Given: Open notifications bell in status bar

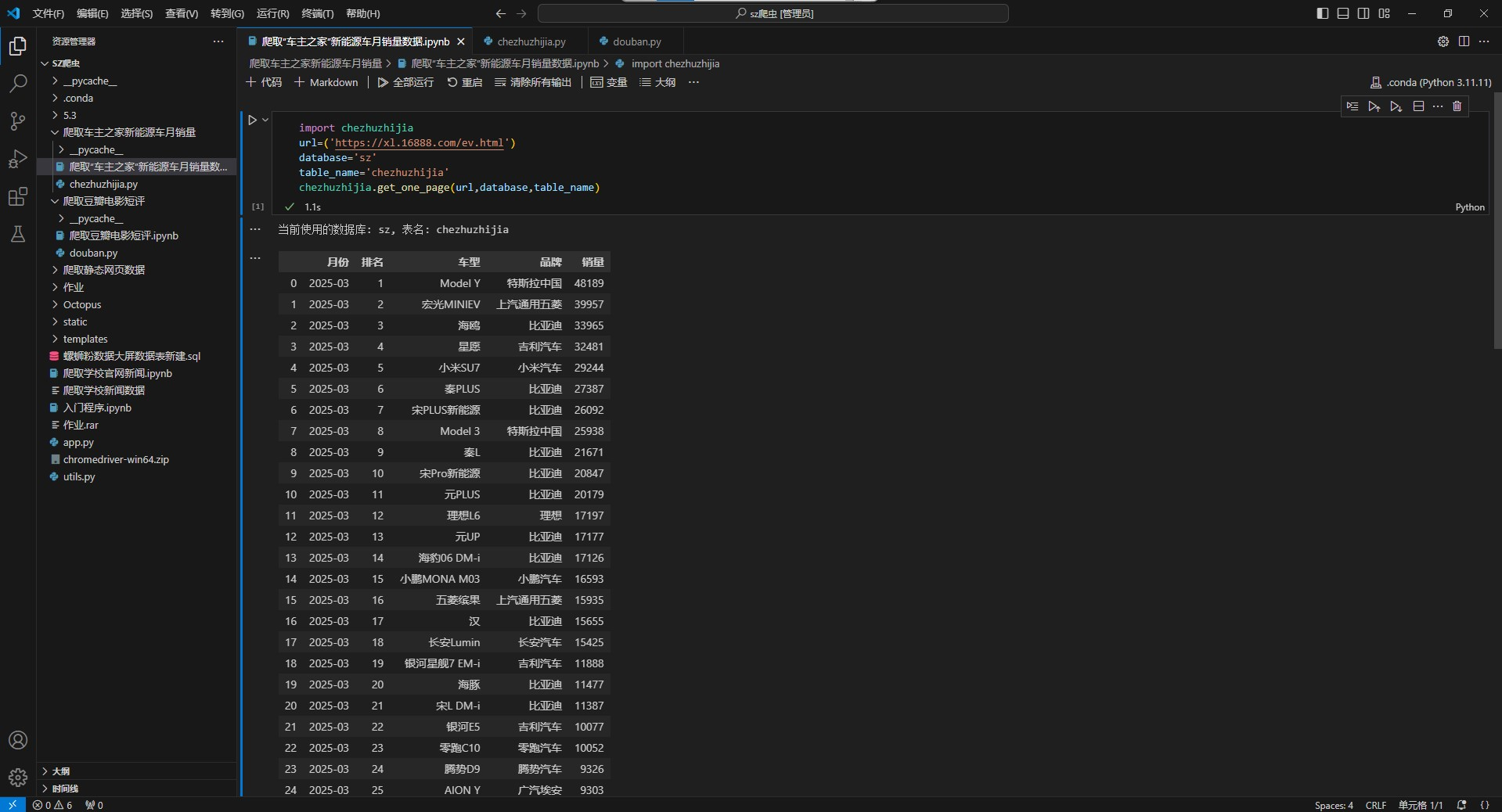Looking at the screenshot, I should (x=1461, y=805).
